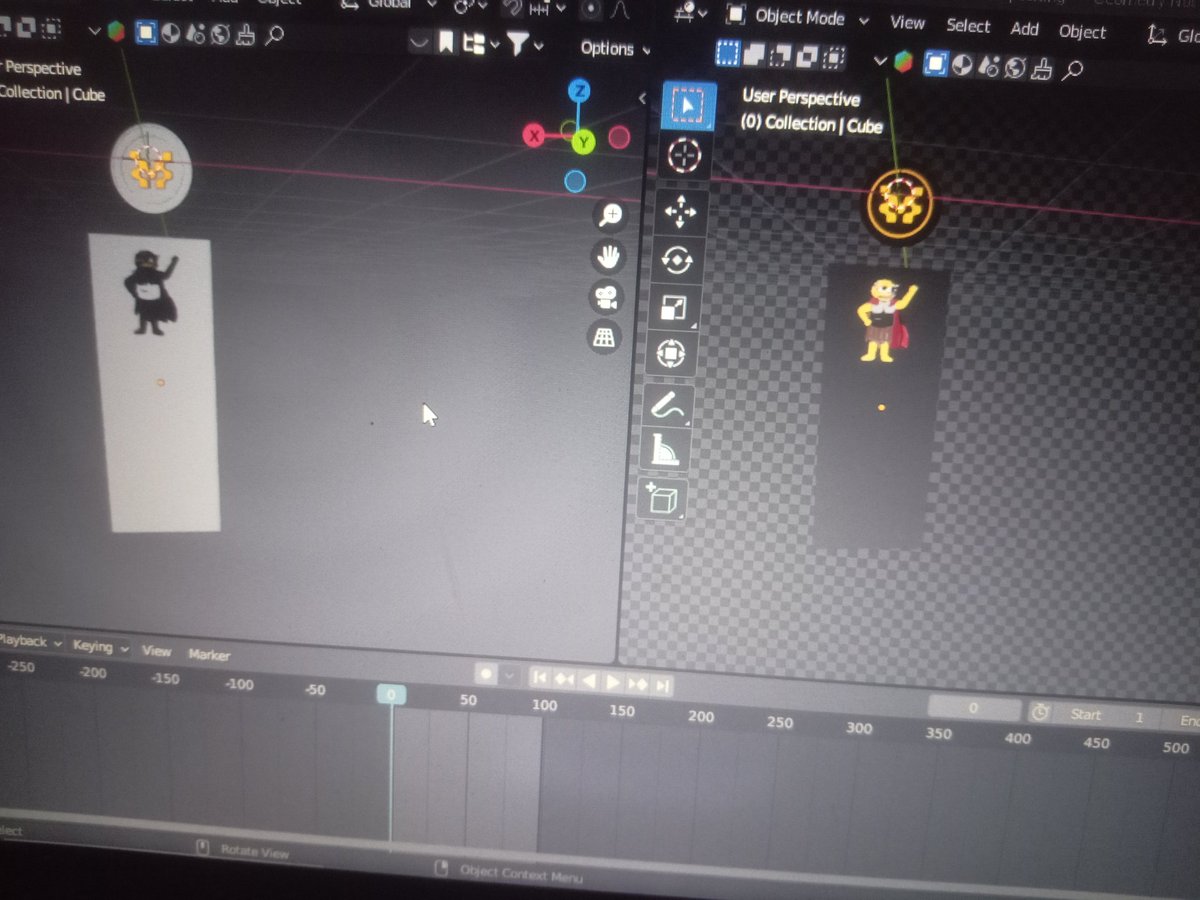Image resolution: width=1200 pixels, height=900 pixels.
Task: Click the colored character image in right viewport
Action: pyautogui.click(x=884, y=322)
